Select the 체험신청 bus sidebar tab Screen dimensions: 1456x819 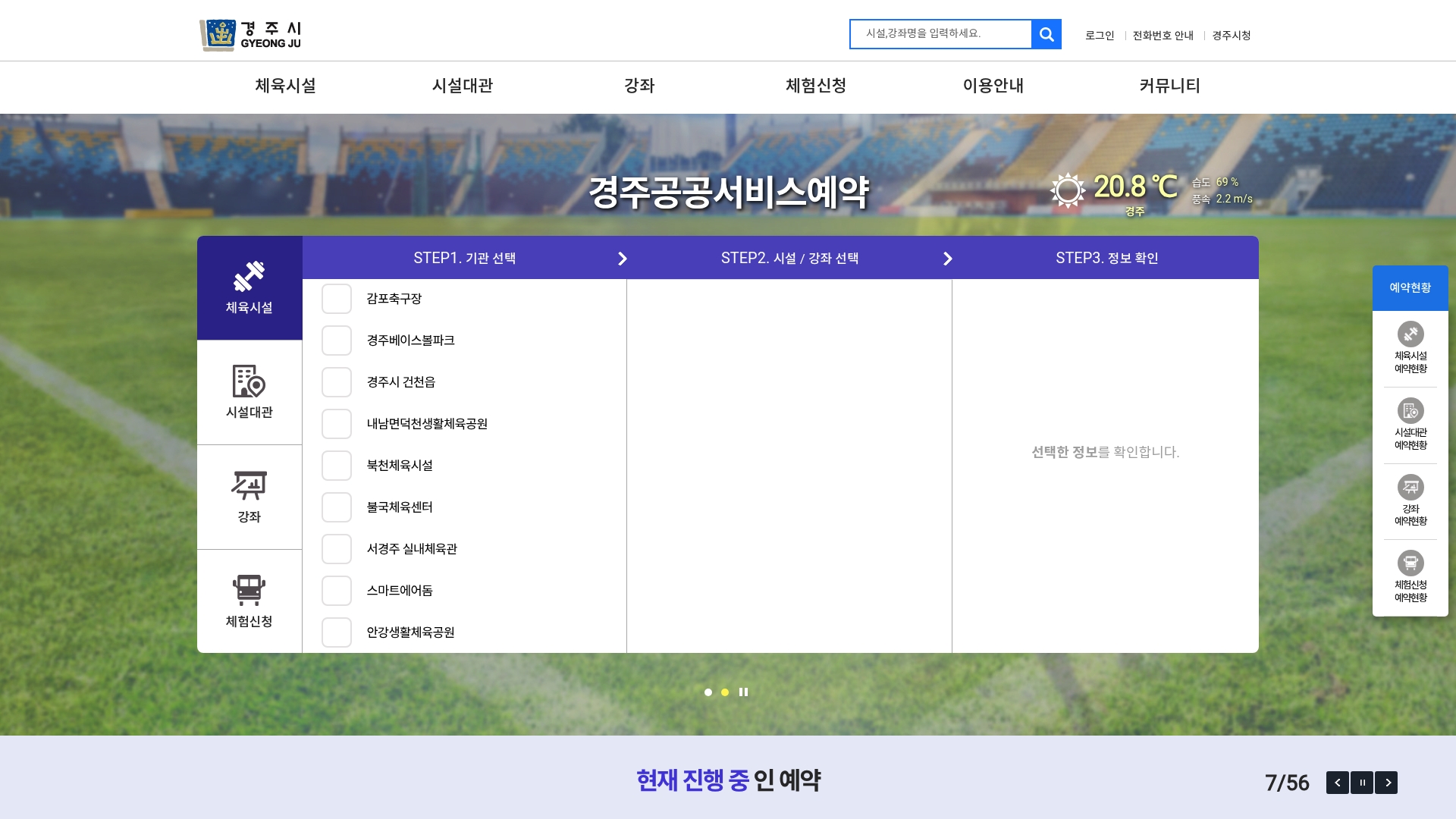(249, 601)
